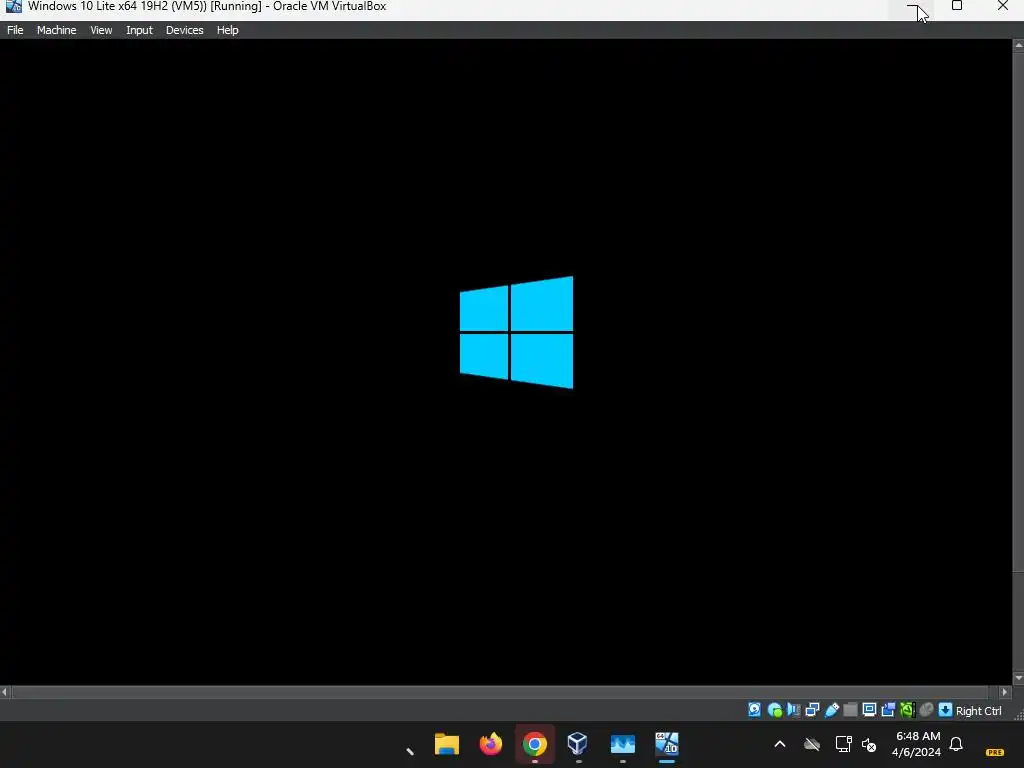Open the blue monitor app in taskbar

[x=622, y=744]
